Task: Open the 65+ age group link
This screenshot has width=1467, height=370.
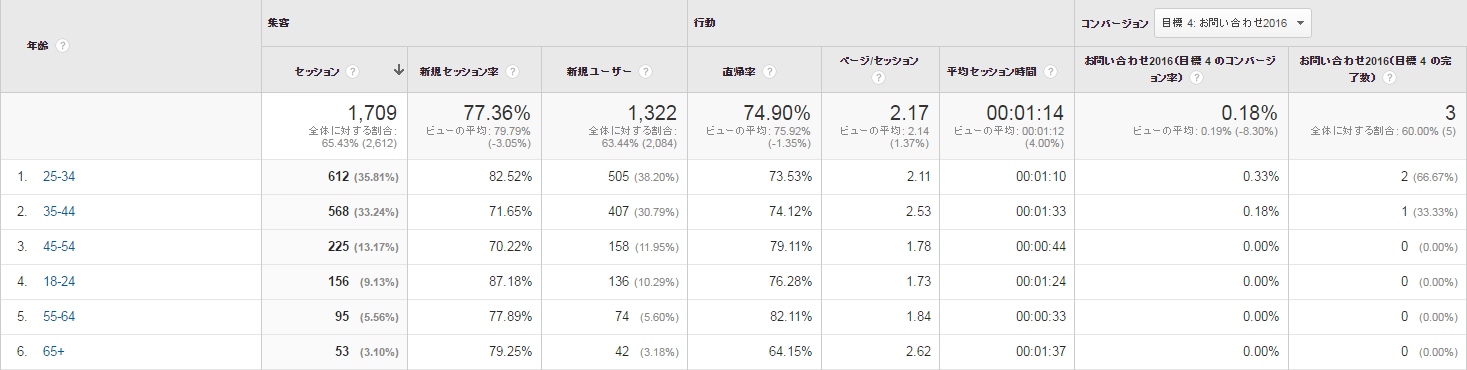Action: point(54,352)
